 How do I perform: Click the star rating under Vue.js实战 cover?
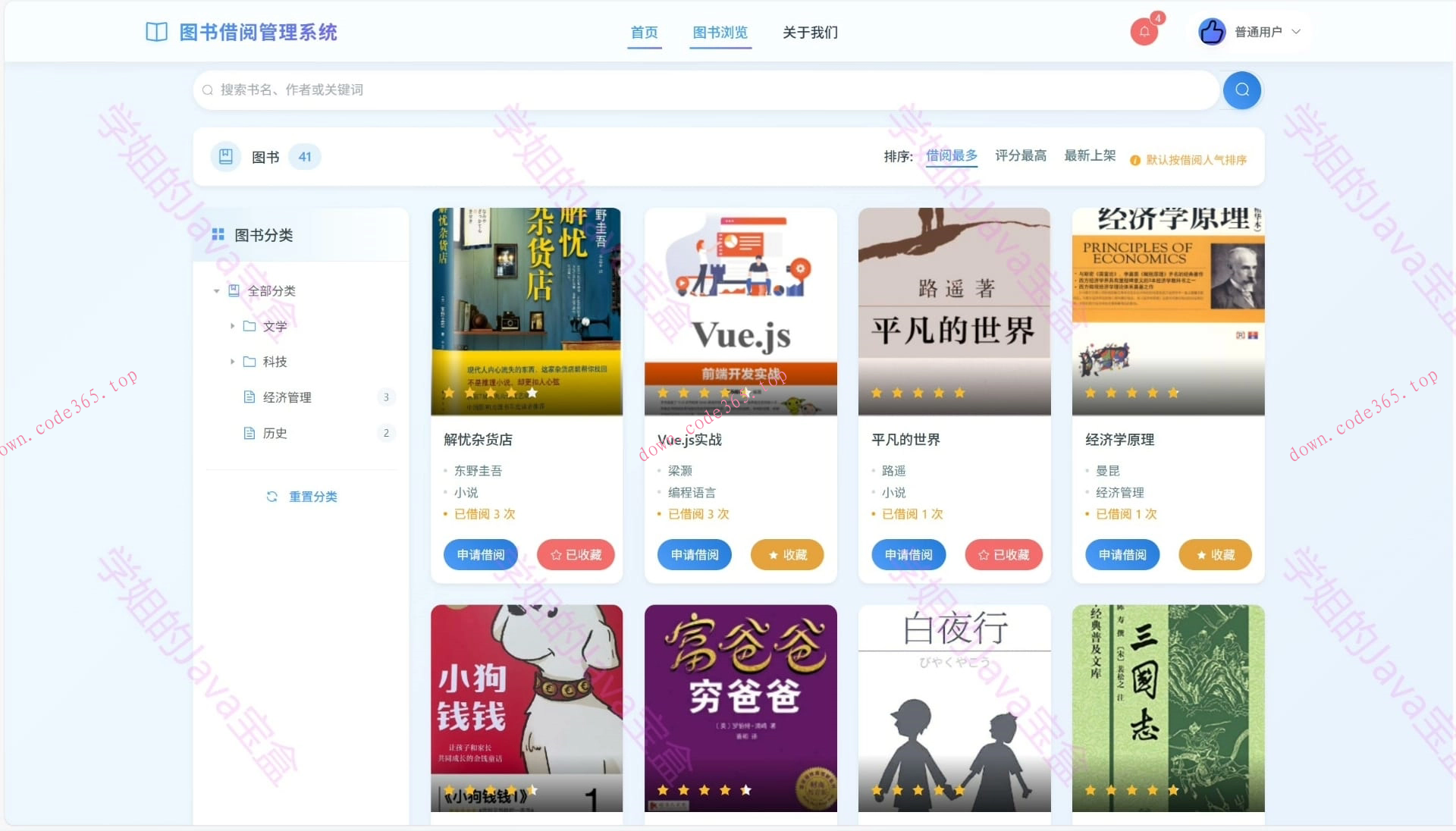coord(704,393)
